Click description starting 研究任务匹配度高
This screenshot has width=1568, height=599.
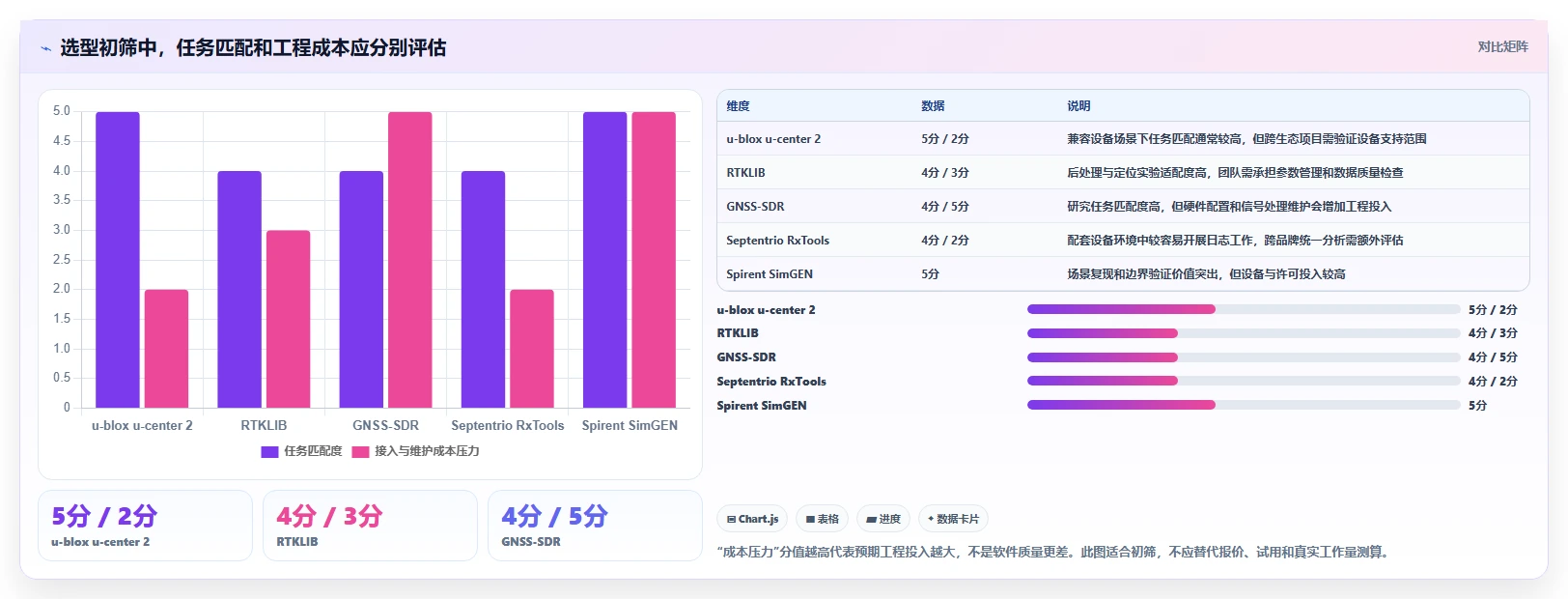(1229, 207)
